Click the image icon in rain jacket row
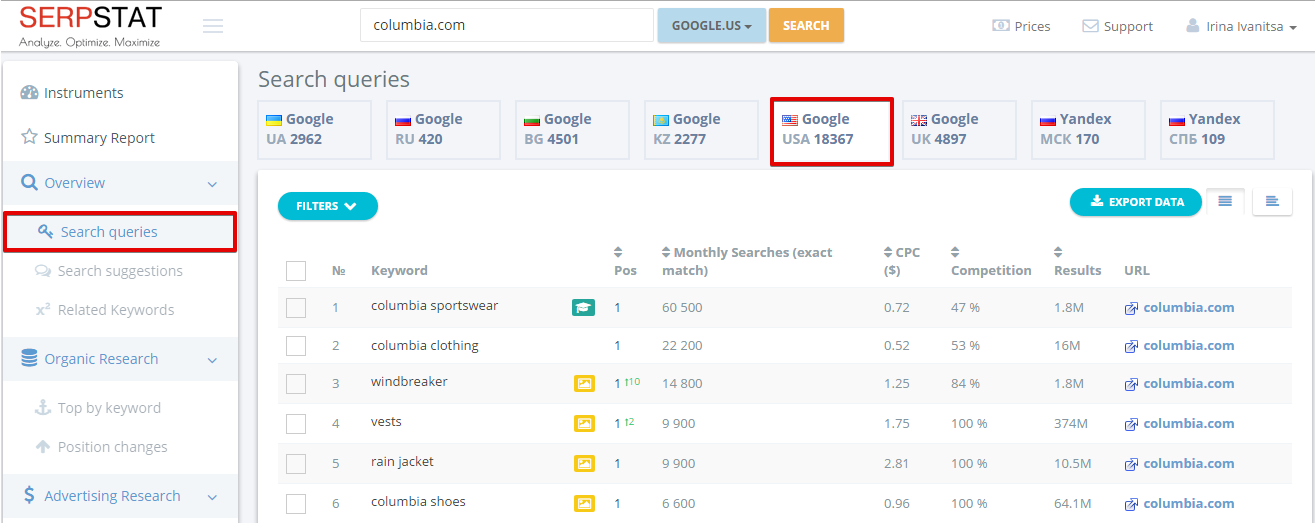The width and height of the screenshot is (1315, 523). coord(584,463)
